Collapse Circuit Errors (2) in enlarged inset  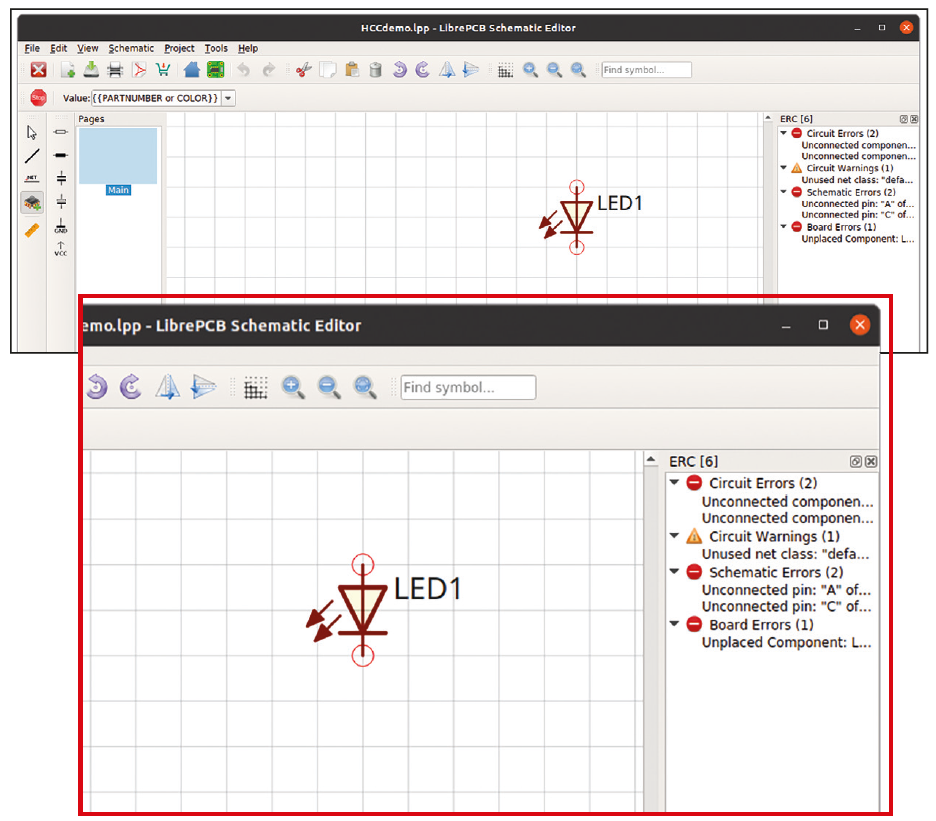[x=675, y=482]
